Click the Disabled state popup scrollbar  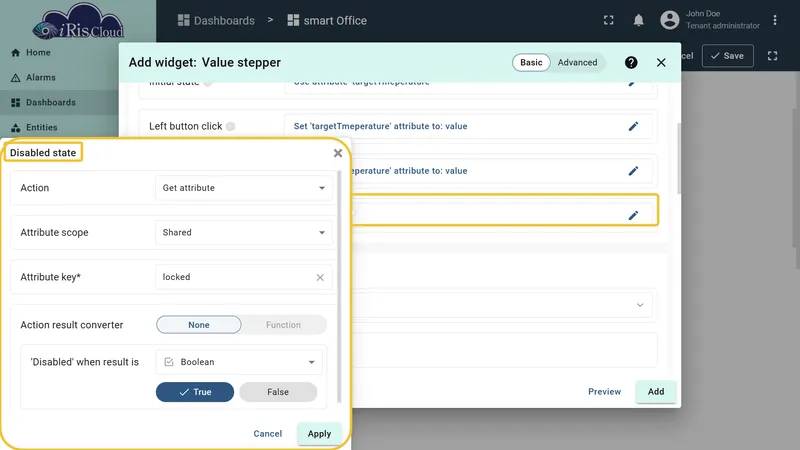pyautogui.click(x=339, y=287)
